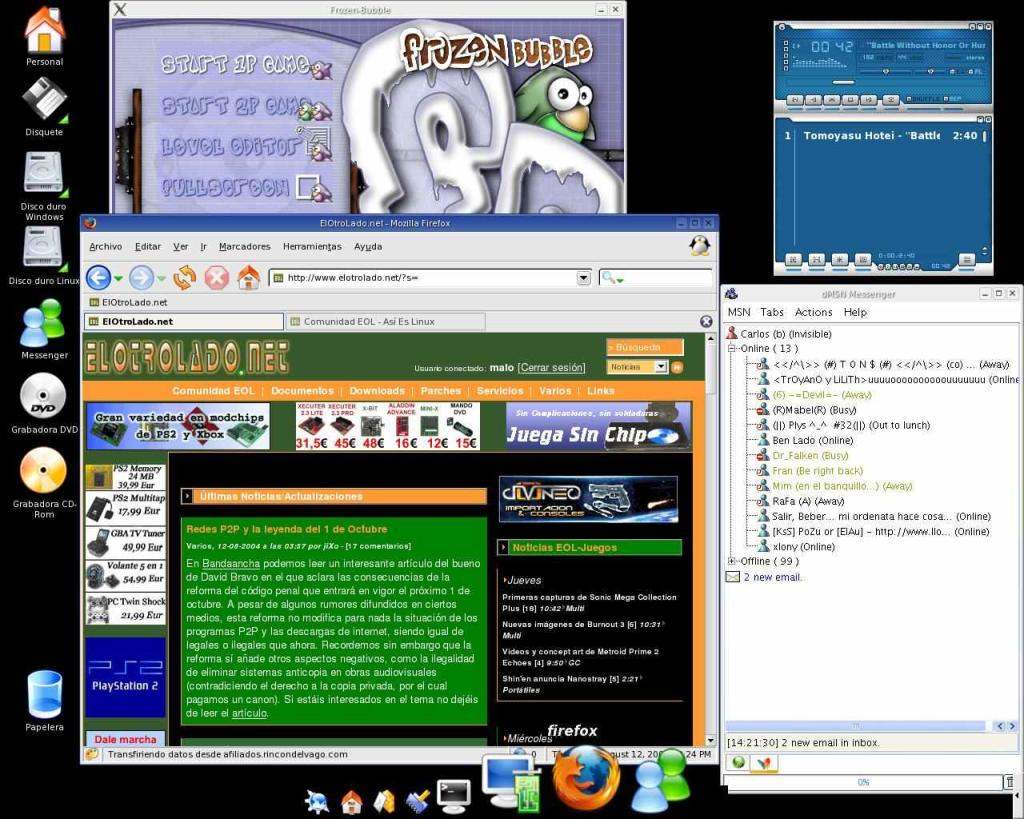Open Forward button history dropdown arrow
This screenshot has width=1024, height=819.
point(161,279)
